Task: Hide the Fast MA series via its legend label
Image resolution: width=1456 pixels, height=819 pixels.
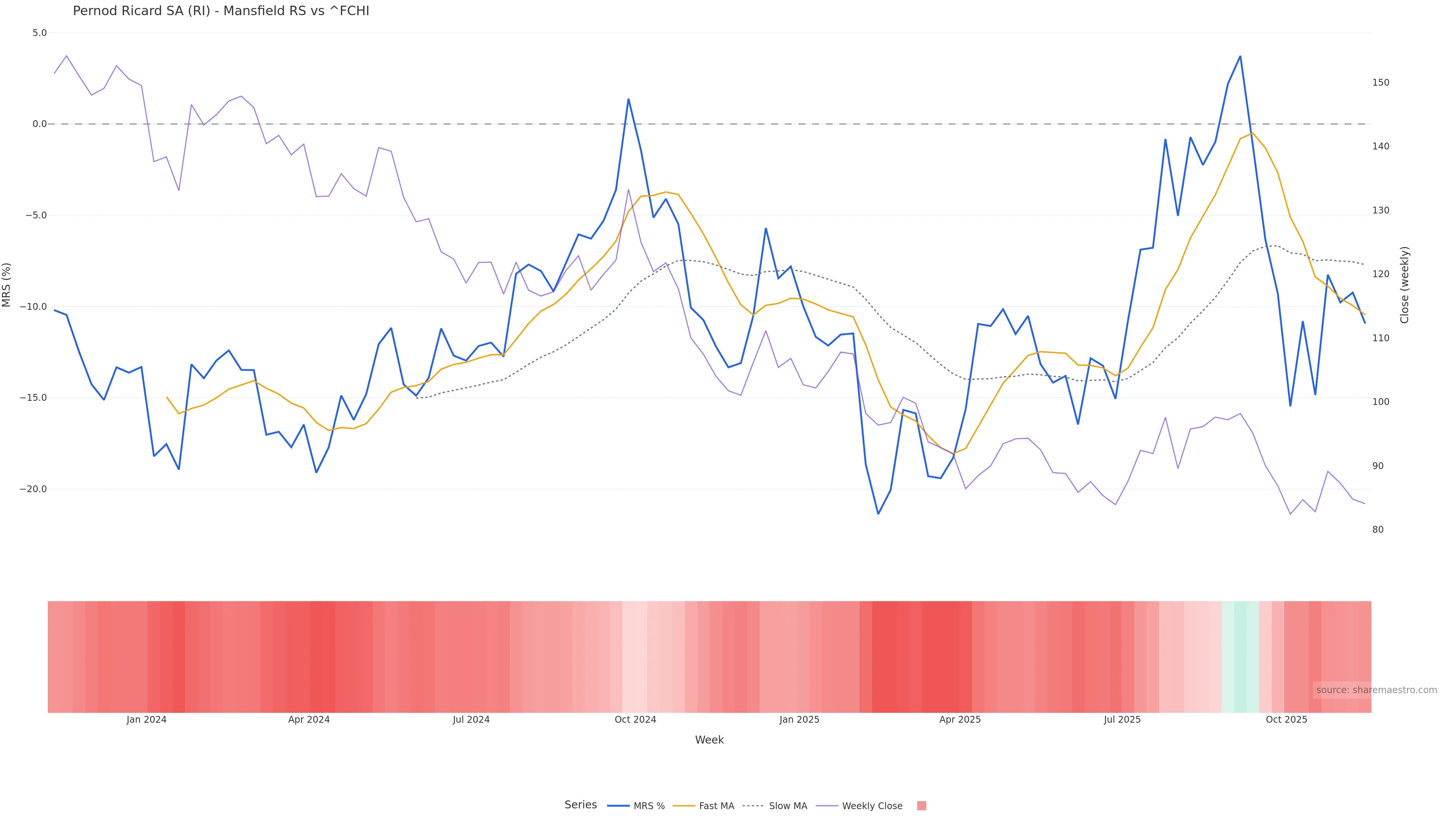Action: (x=716, y=806)
